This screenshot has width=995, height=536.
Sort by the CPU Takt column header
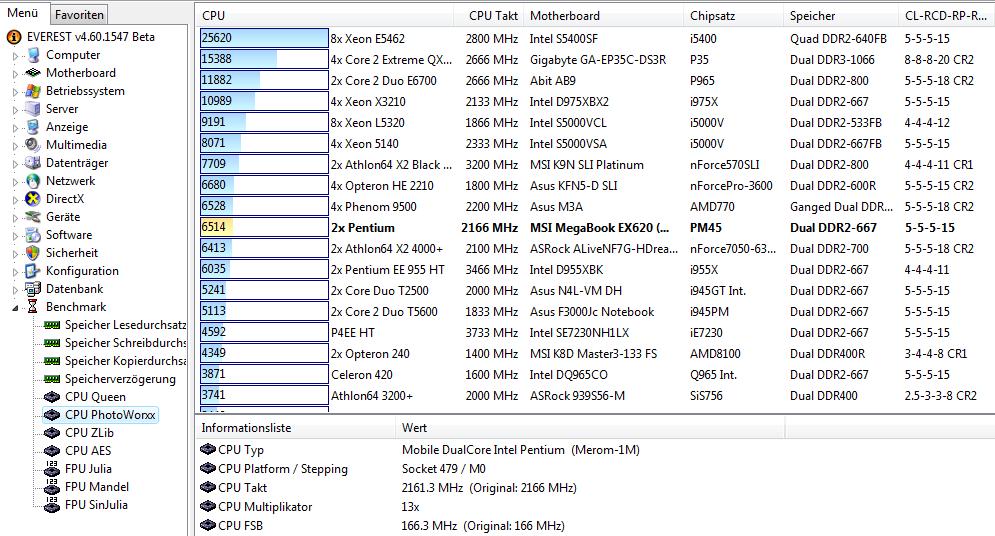pyautogui.click(x=490, y=16)
